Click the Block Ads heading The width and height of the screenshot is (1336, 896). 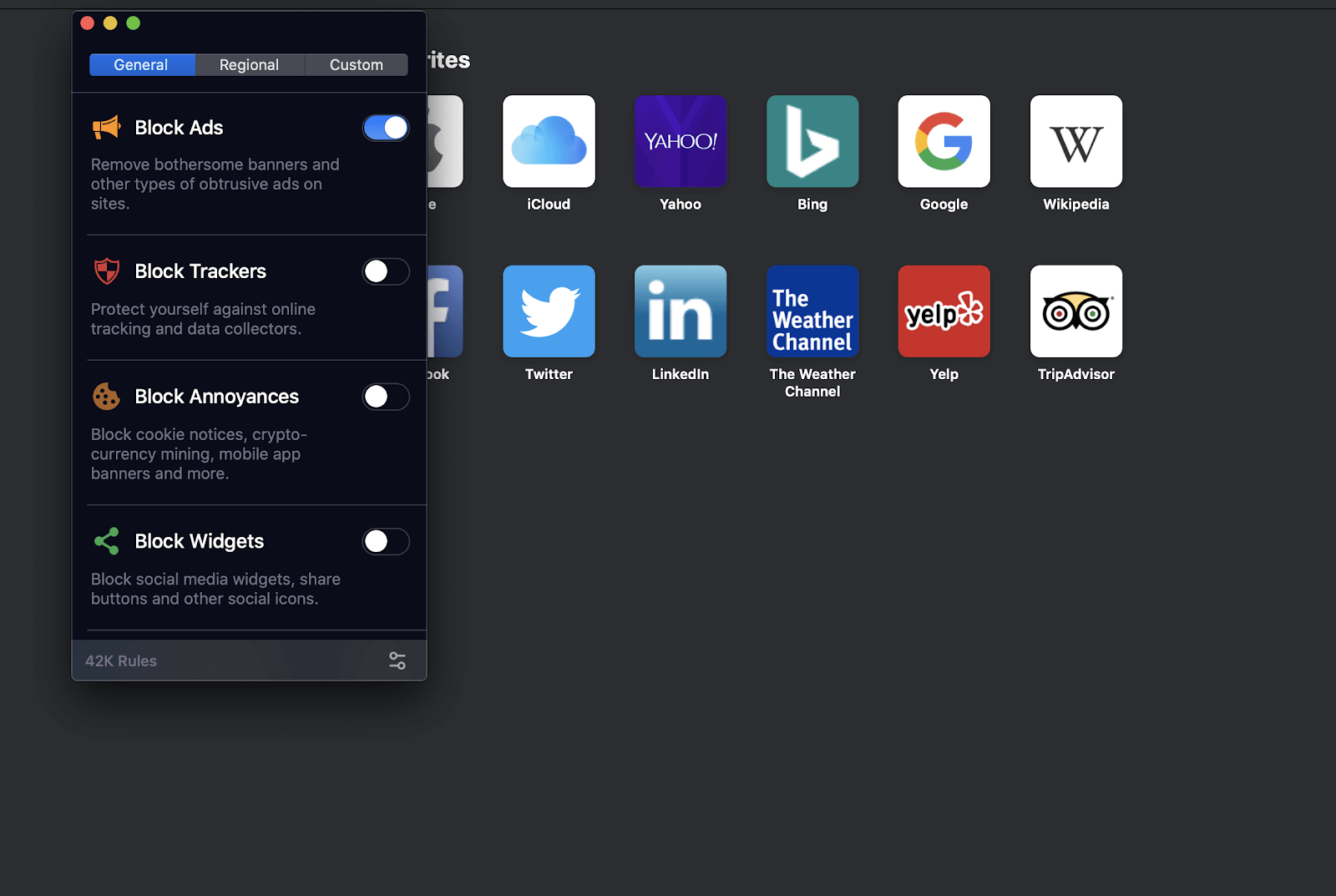(x=179, y=128)
